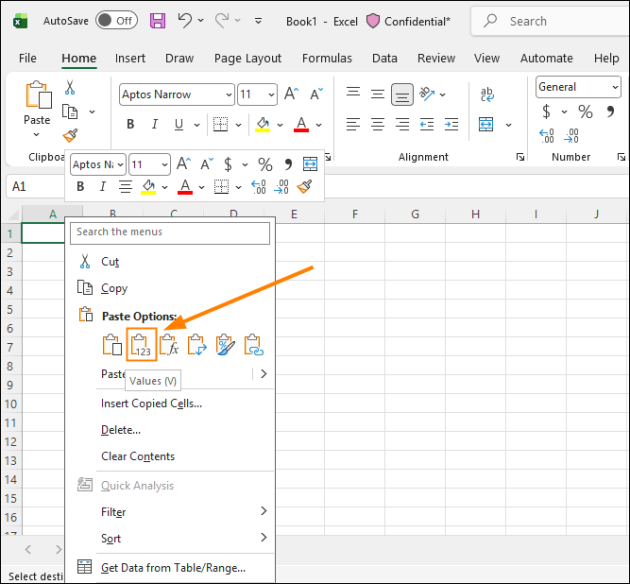Choose Paste Values (123) option
Viewport: 630px width, 584px height.
[141, 345]
